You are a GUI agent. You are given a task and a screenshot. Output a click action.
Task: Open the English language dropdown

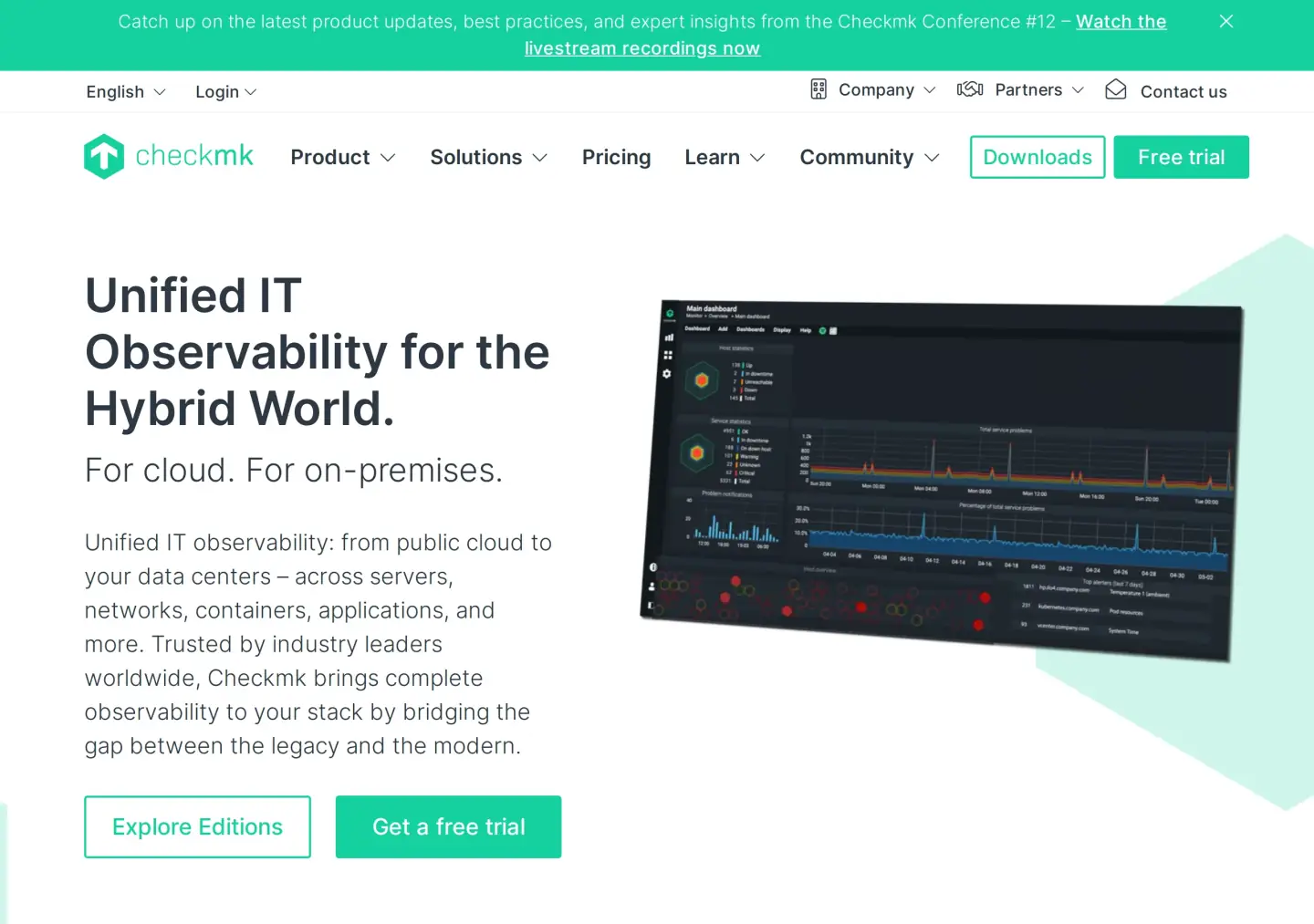[126, 92]
